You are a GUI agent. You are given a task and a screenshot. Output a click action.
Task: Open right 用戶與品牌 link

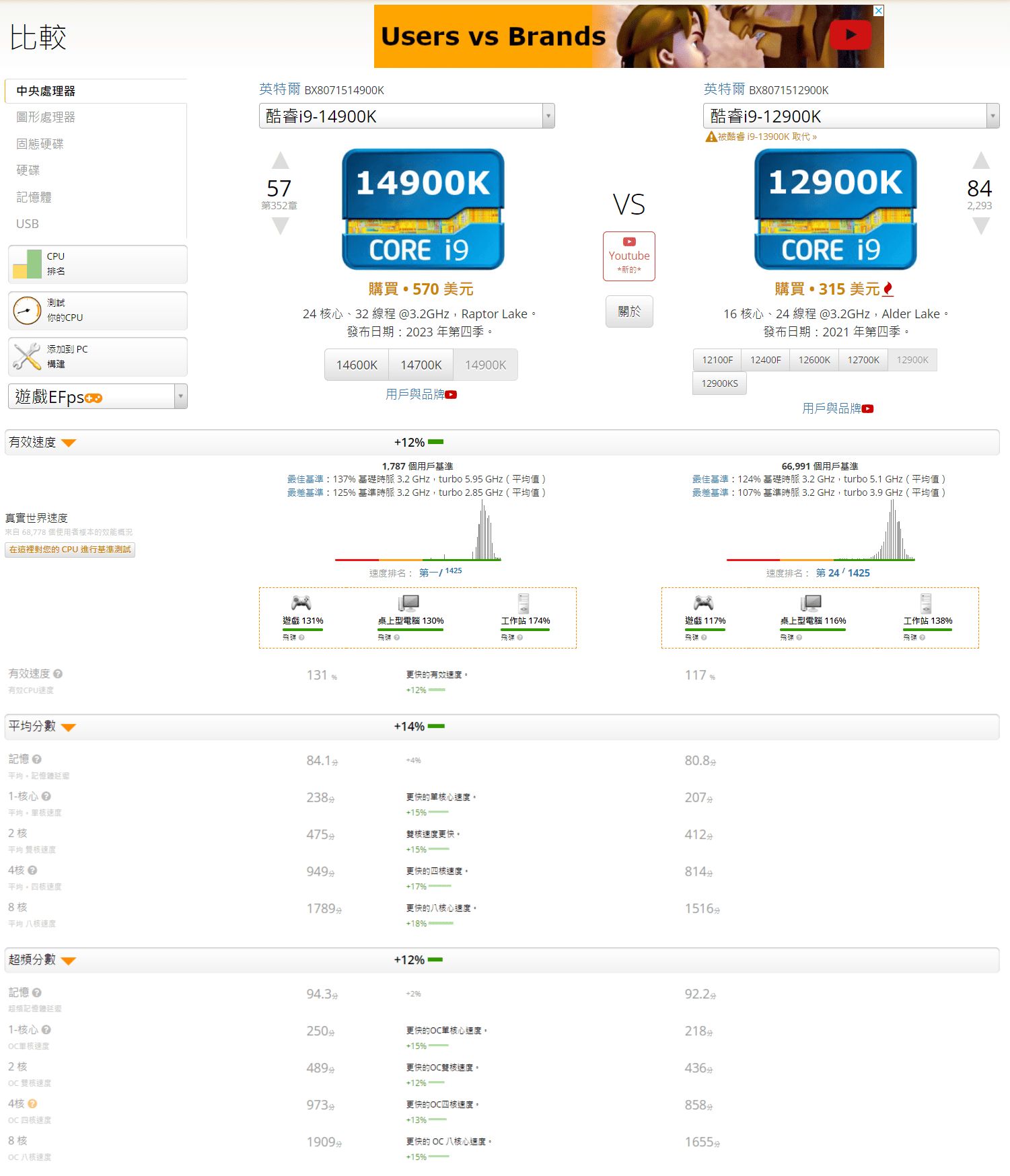[x=831, y=409]
